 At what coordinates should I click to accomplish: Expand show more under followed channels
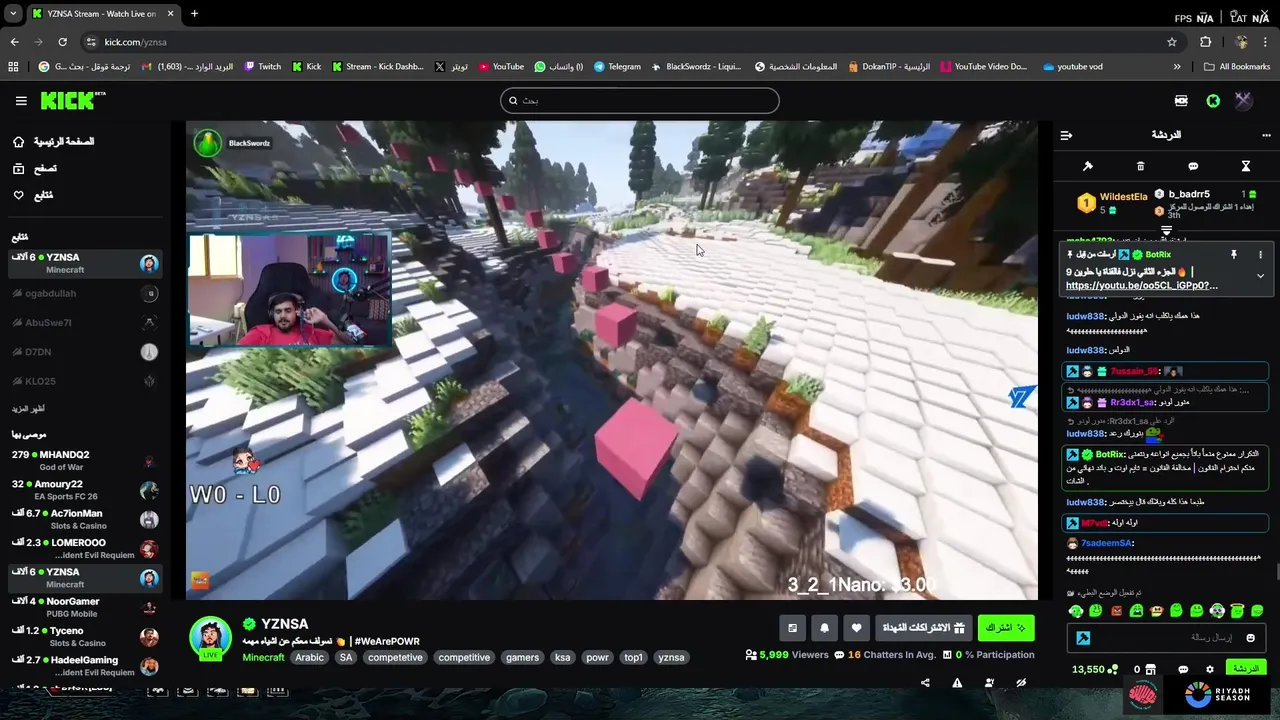point(28,409)
